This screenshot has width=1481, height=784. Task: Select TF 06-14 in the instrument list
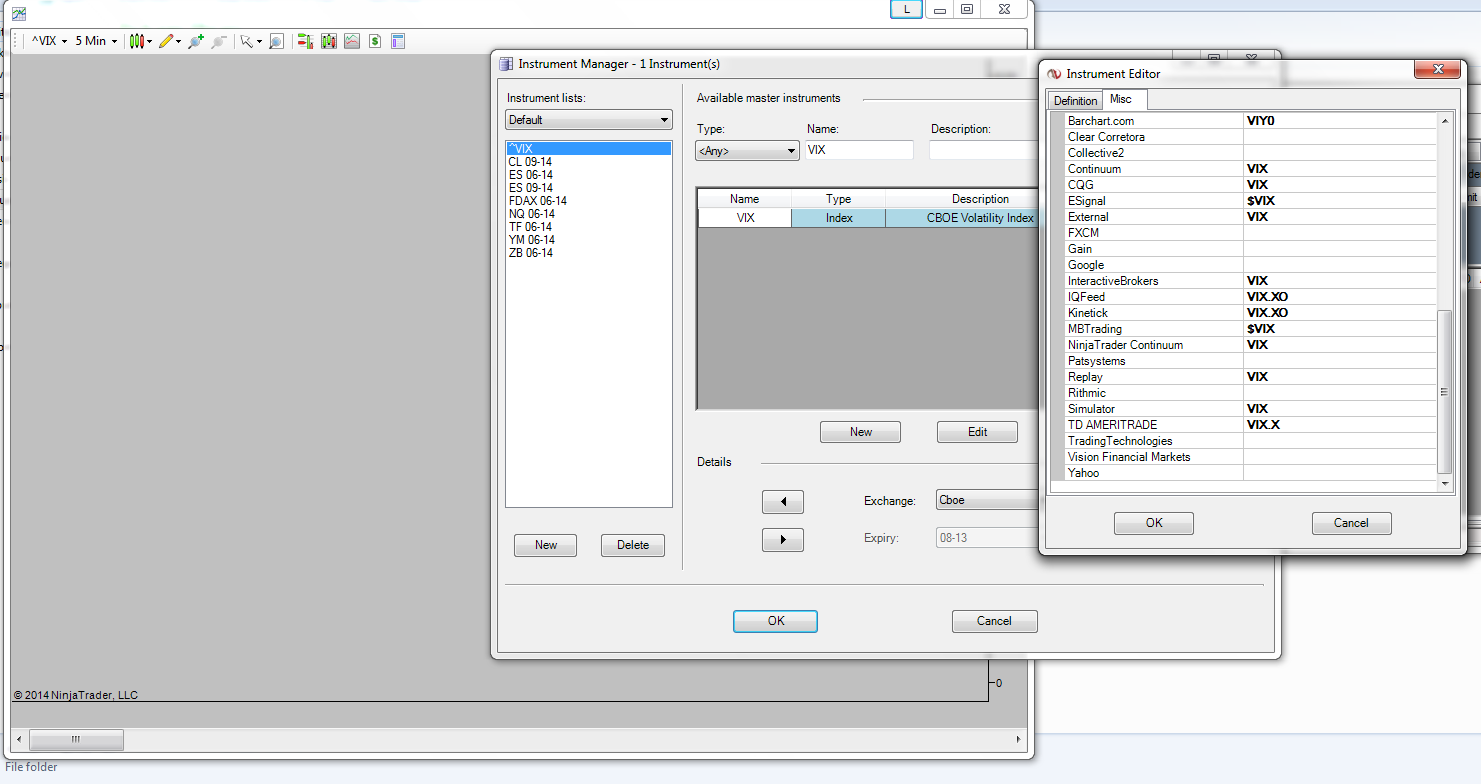pyautogui.click(x=530, y=227)
